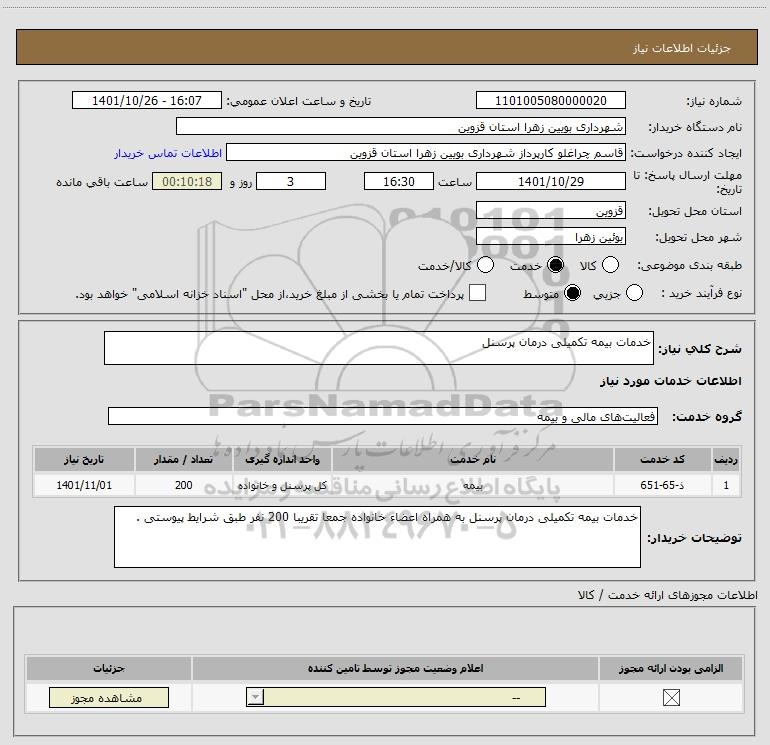This screenshot has width=770, height=745.
Task: Select the کالا/خدمت radio button
Action: [x=485, y=265]
